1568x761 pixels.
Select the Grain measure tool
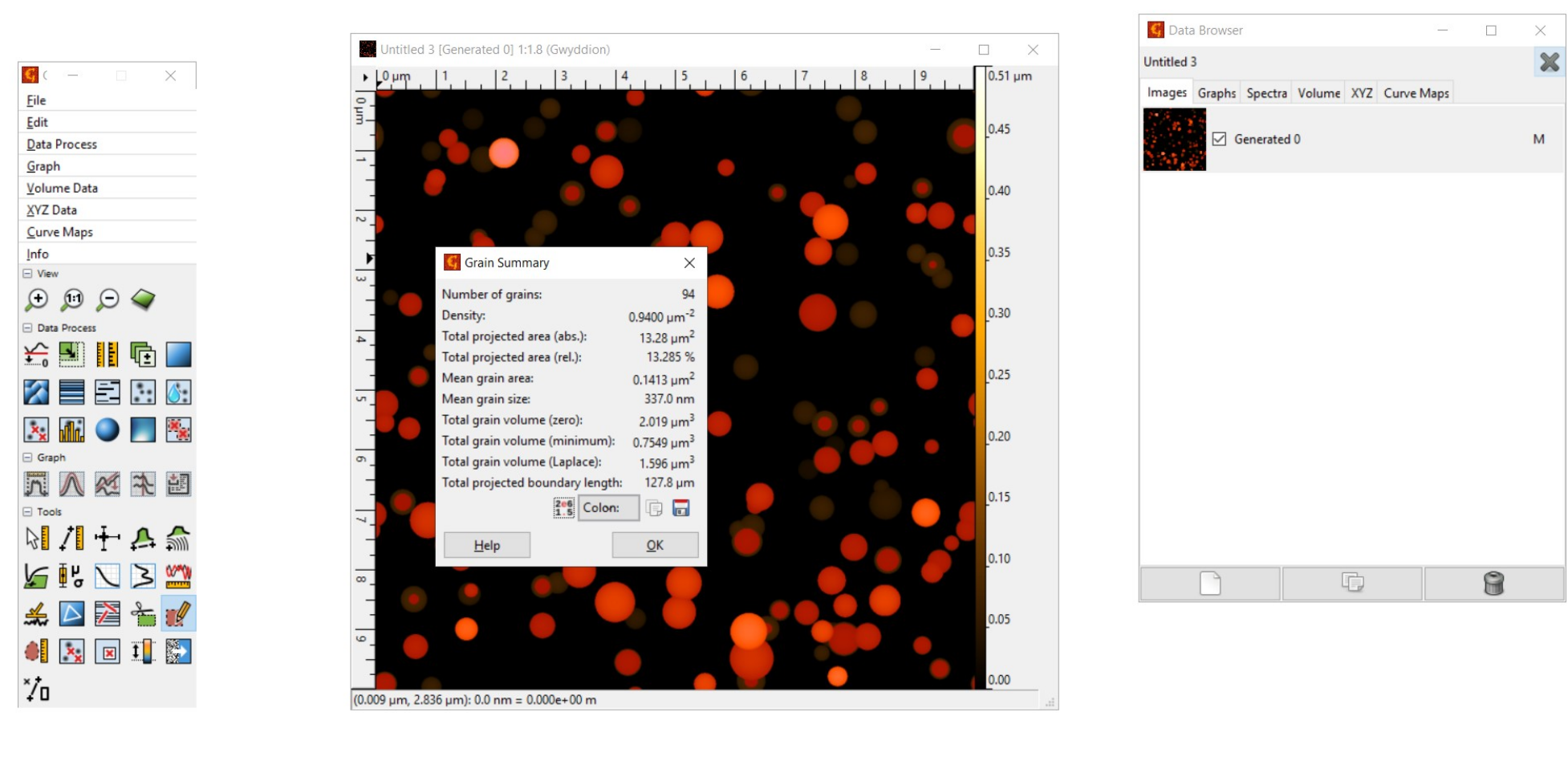(x=37, y=651)
